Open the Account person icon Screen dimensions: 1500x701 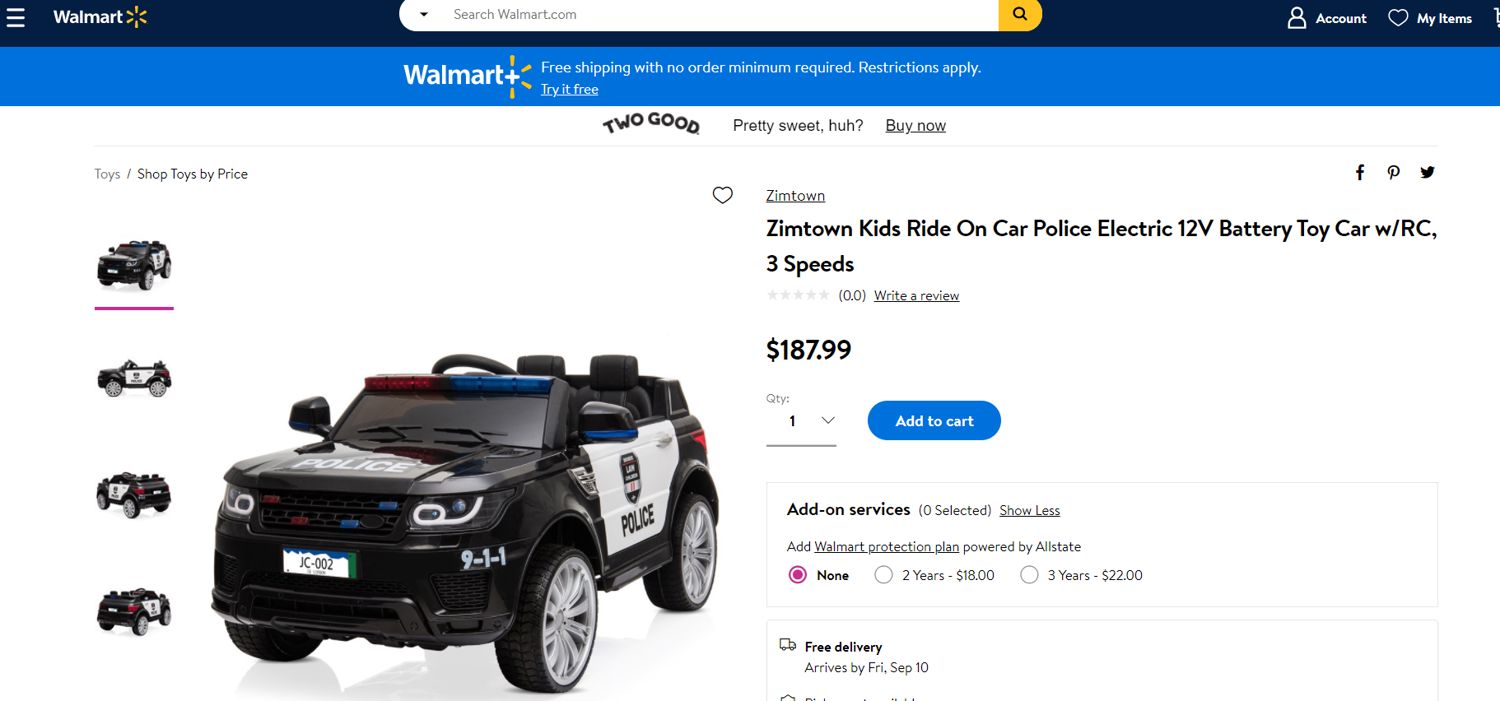tap(1297, 18)
